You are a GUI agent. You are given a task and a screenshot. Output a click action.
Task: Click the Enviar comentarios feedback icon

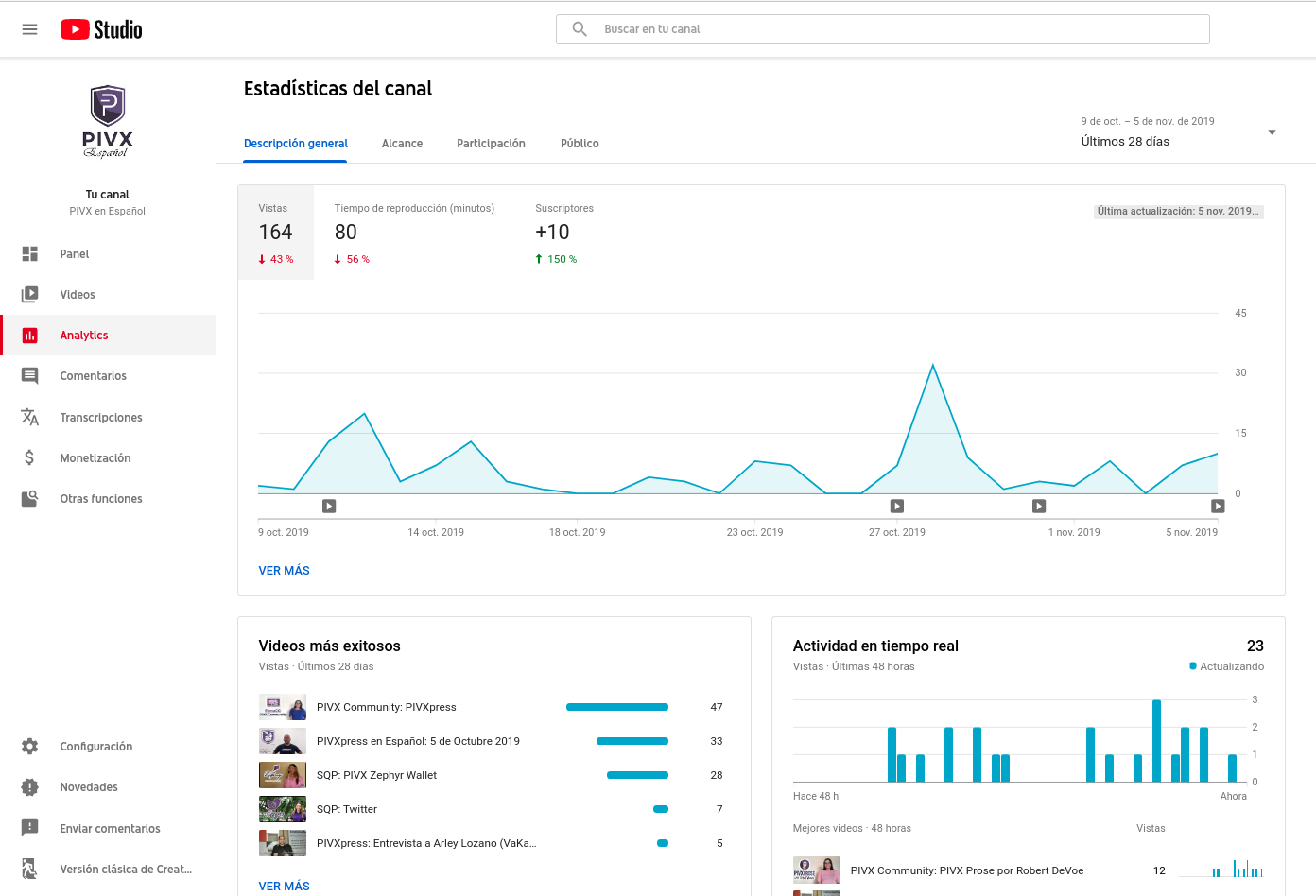coord(30,828)
